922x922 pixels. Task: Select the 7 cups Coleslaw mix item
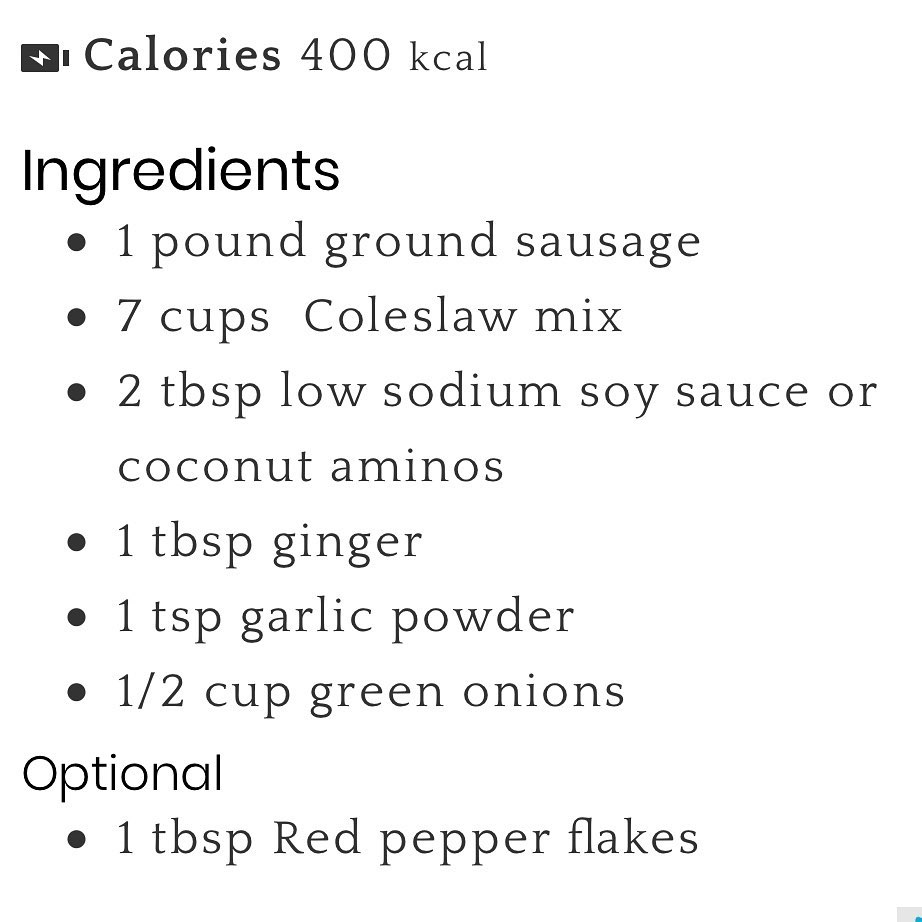point(369,318)
